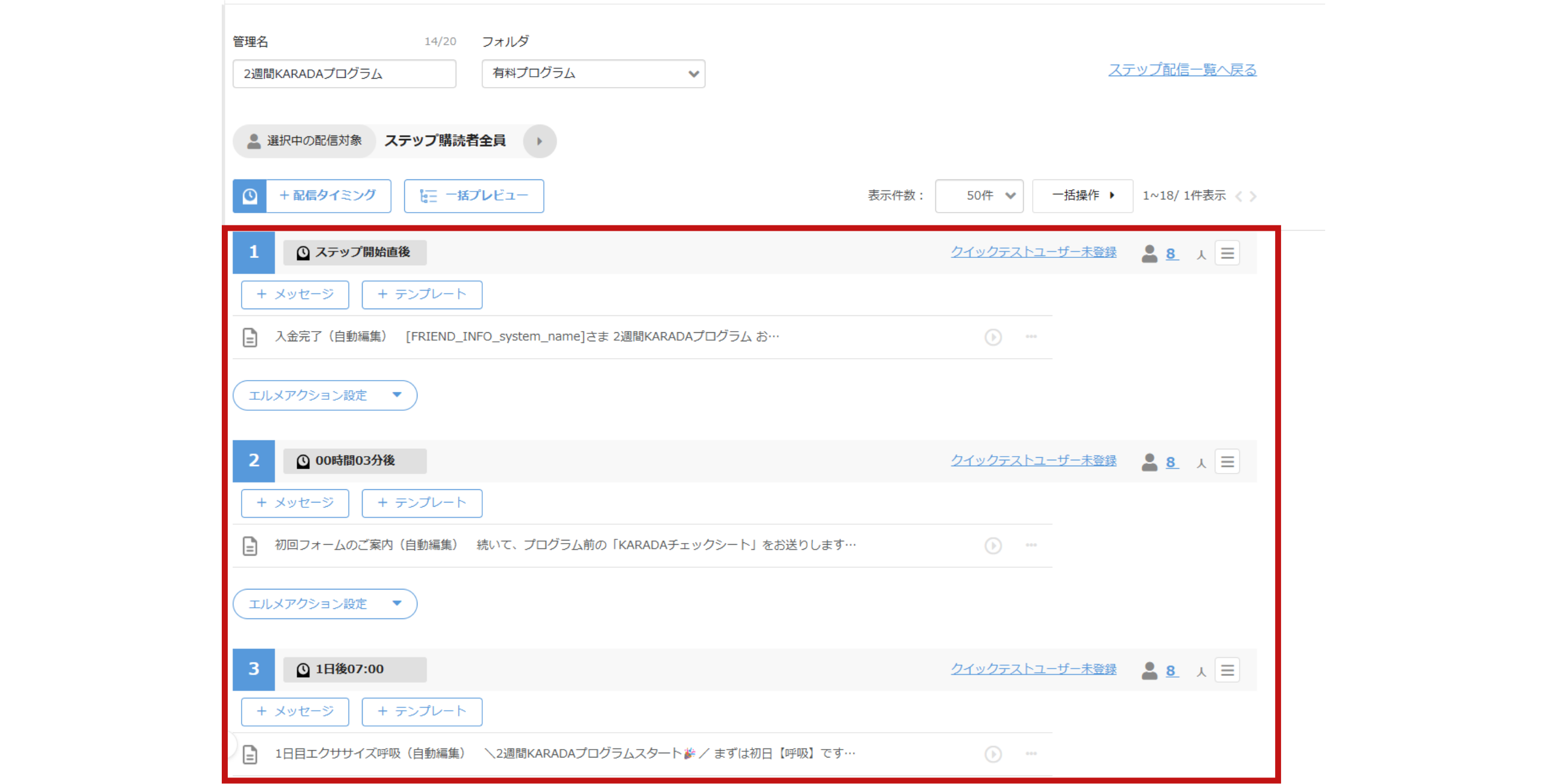
Task: Click the 管理名 input field
Action: 344,74
